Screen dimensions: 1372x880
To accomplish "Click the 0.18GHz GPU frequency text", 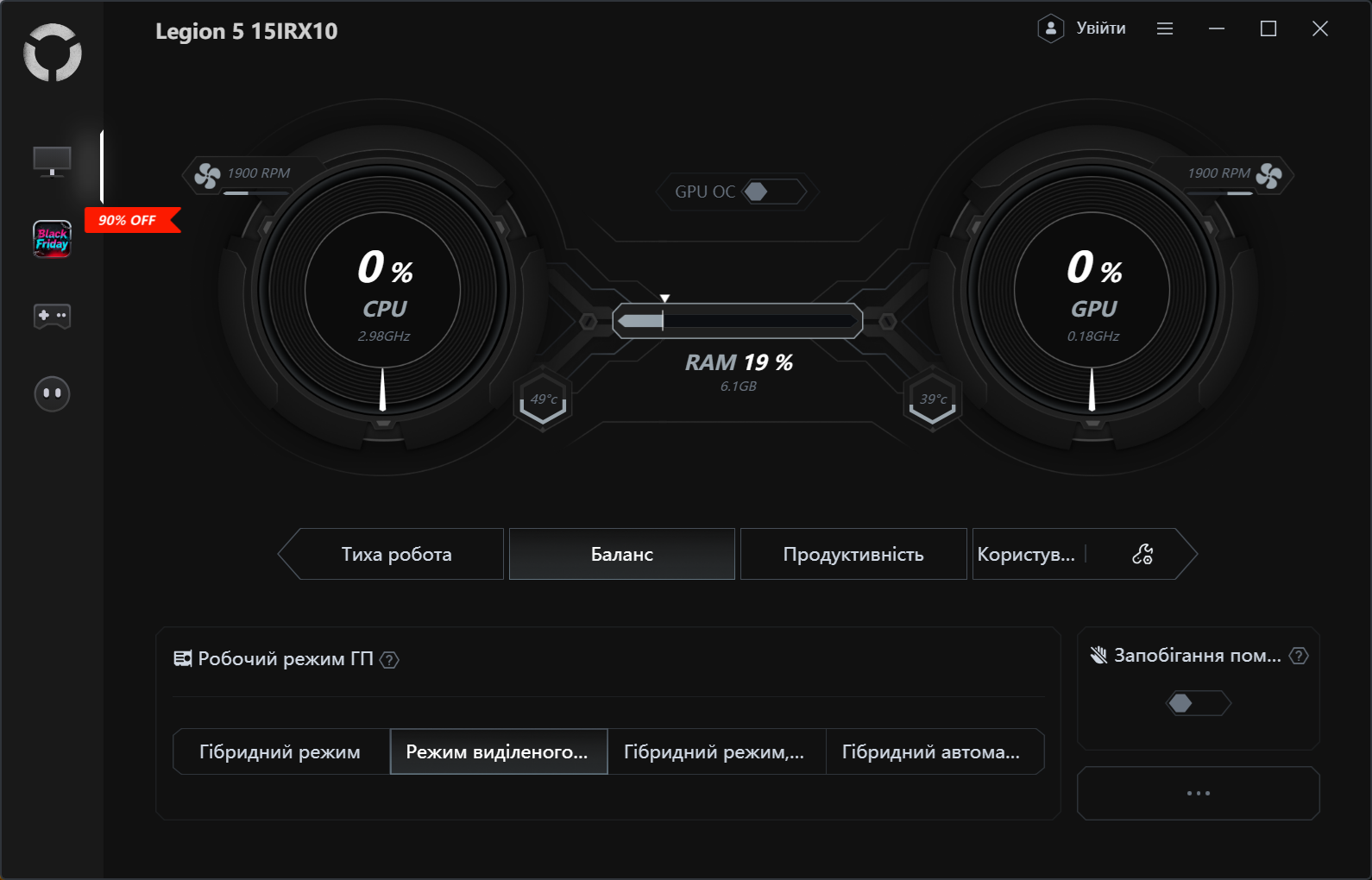I will pyautogui.click(x=1093, y=336).
